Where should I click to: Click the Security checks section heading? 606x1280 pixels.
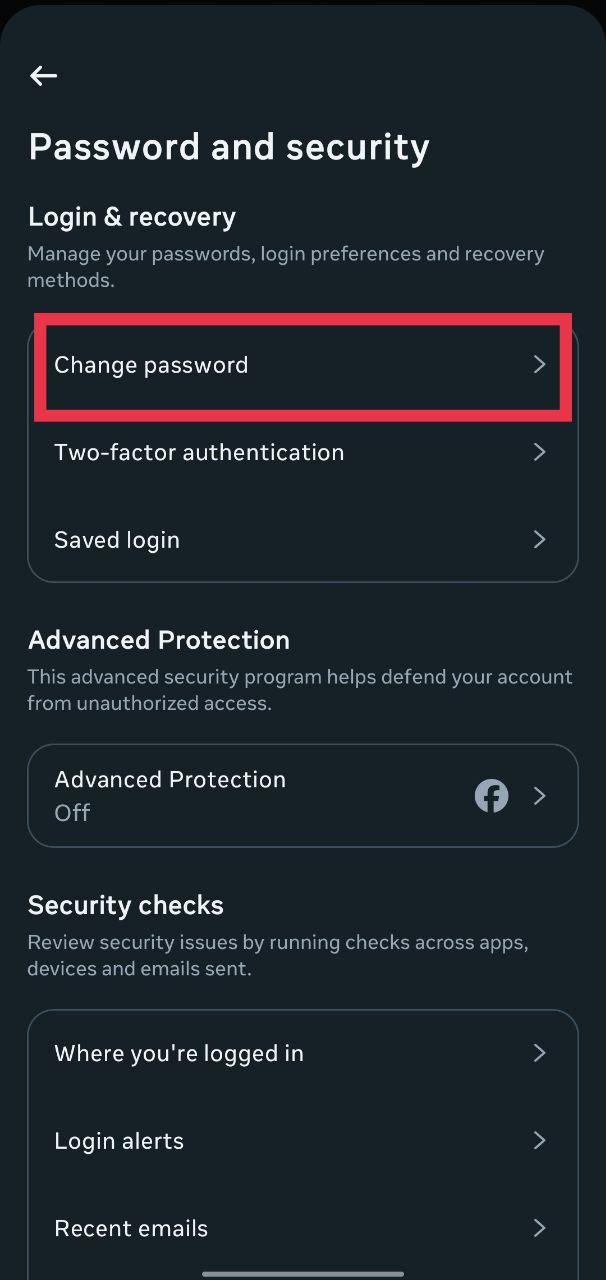126,905
